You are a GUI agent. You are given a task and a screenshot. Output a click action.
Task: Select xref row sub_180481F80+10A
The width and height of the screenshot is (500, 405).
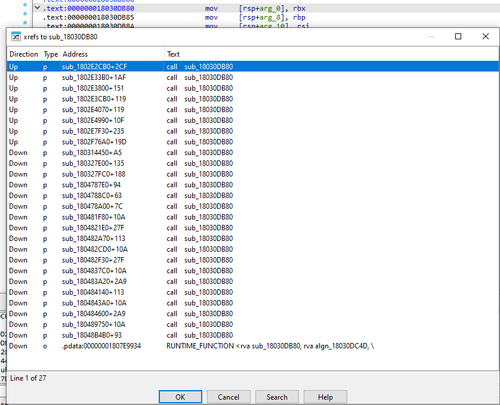pos(253,217)
